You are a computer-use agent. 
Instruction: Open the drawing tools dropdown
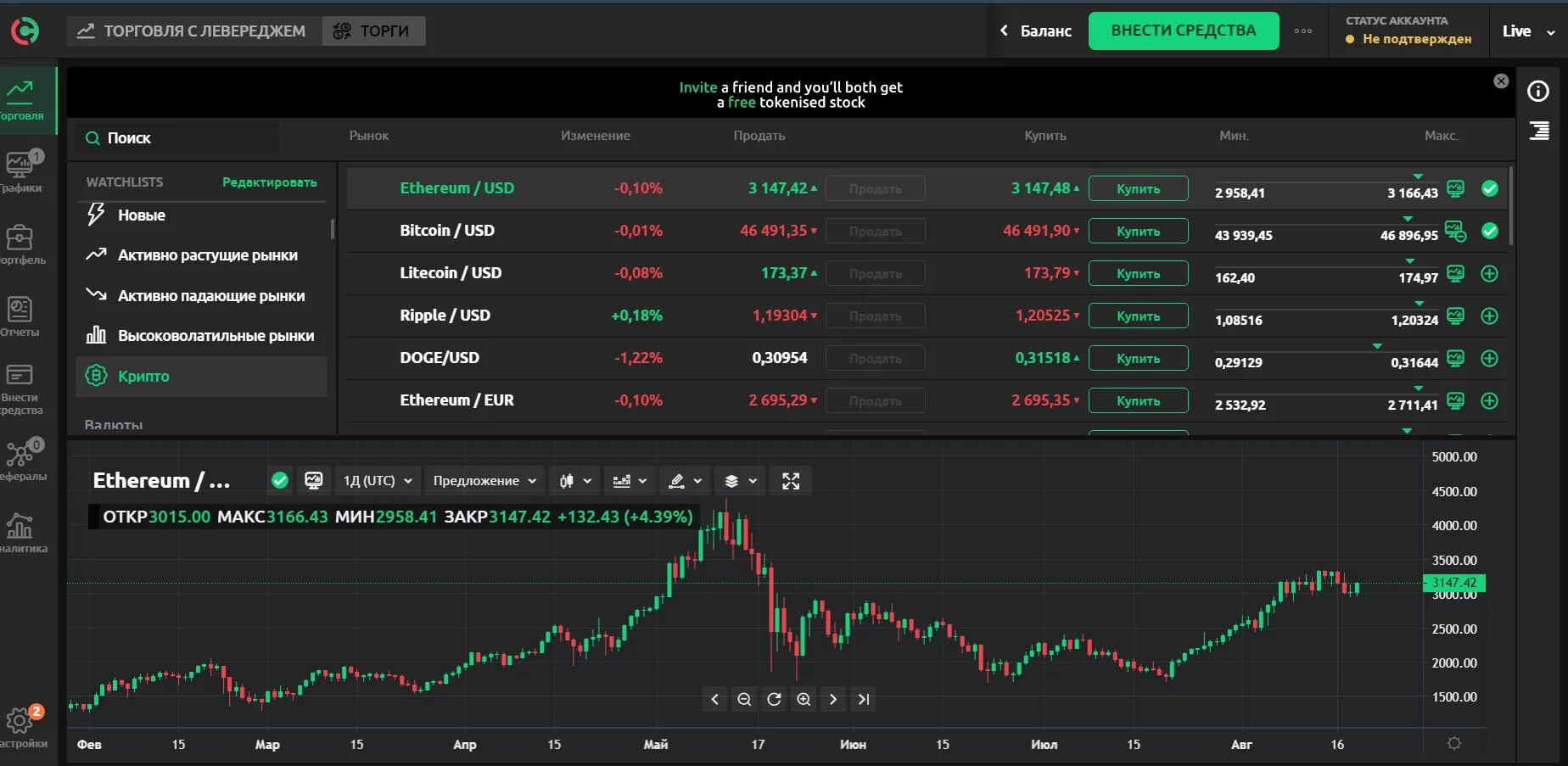tap(685, 481)
